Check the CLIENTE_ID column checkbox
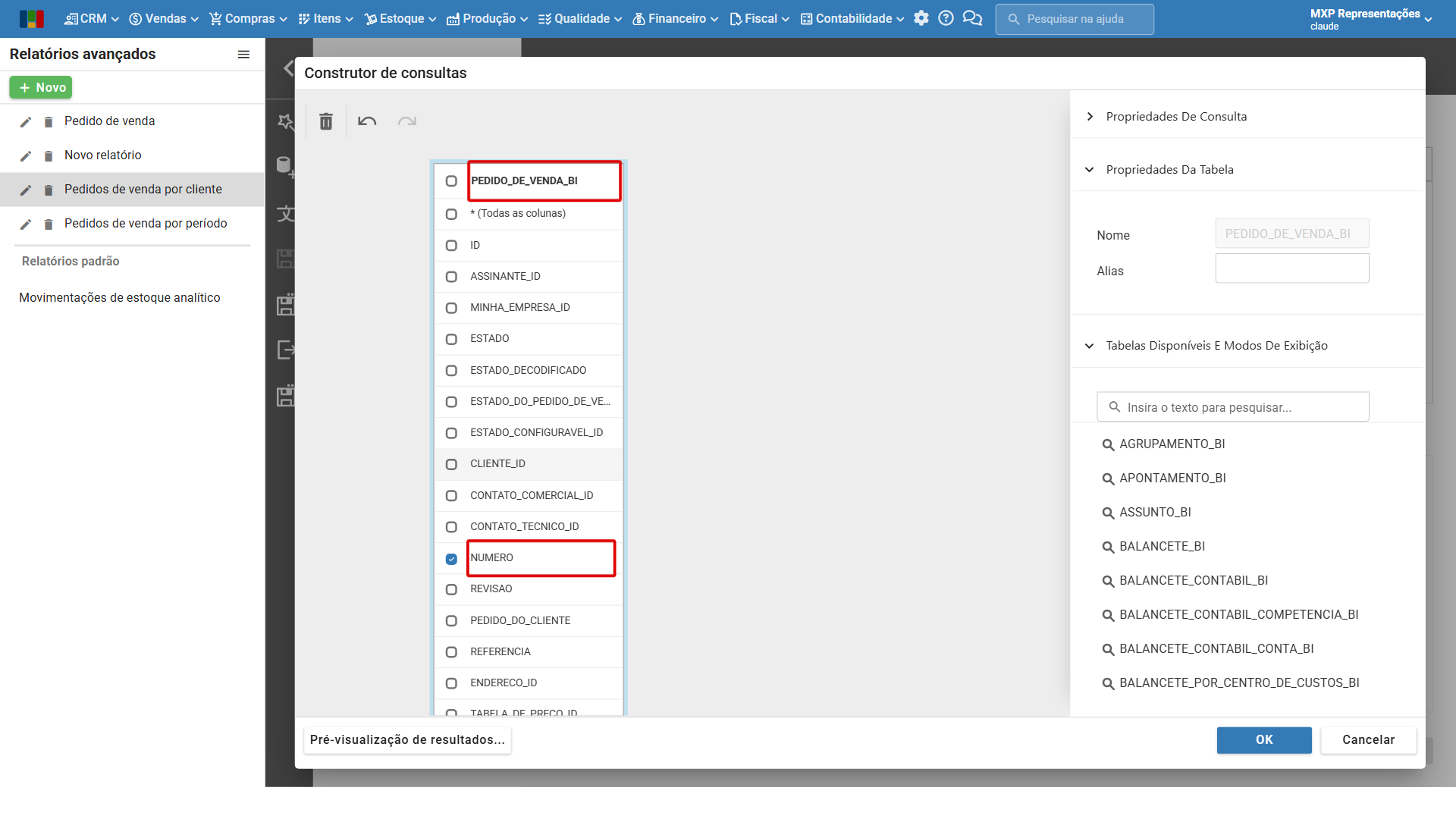Screen dimensions: 1456x819 pos(451,464)
